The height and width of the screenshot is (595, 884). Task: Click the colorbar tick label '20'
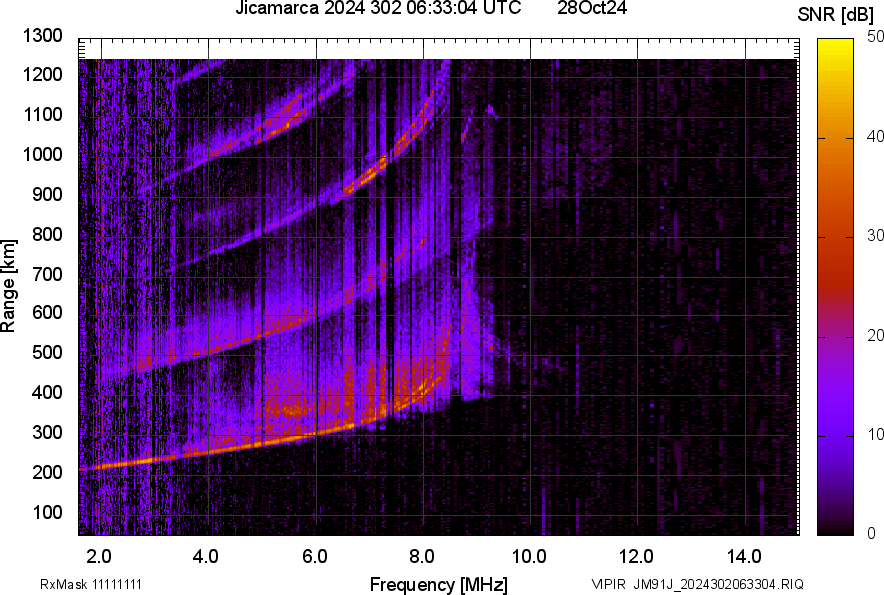[876, 336]
